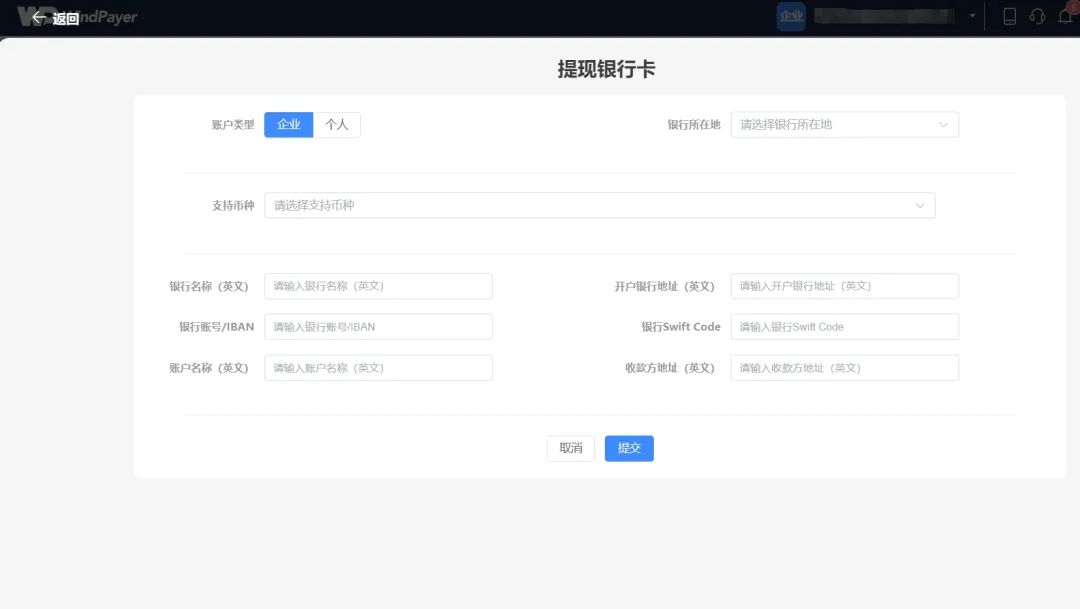Click the blue 企业 badge in the header
This screenshot has width=1080, height=609.
click(x=791, y=16)
